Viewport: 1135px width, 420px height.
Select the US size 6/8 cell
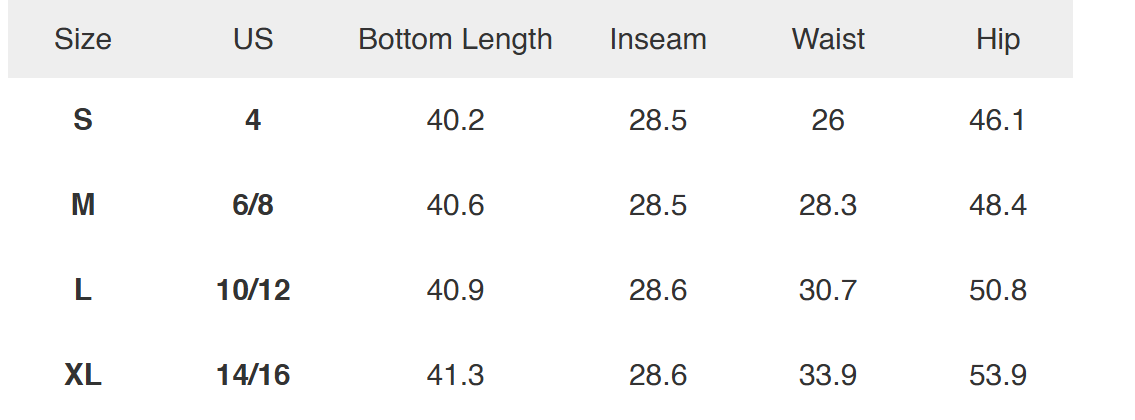point(253,206)
